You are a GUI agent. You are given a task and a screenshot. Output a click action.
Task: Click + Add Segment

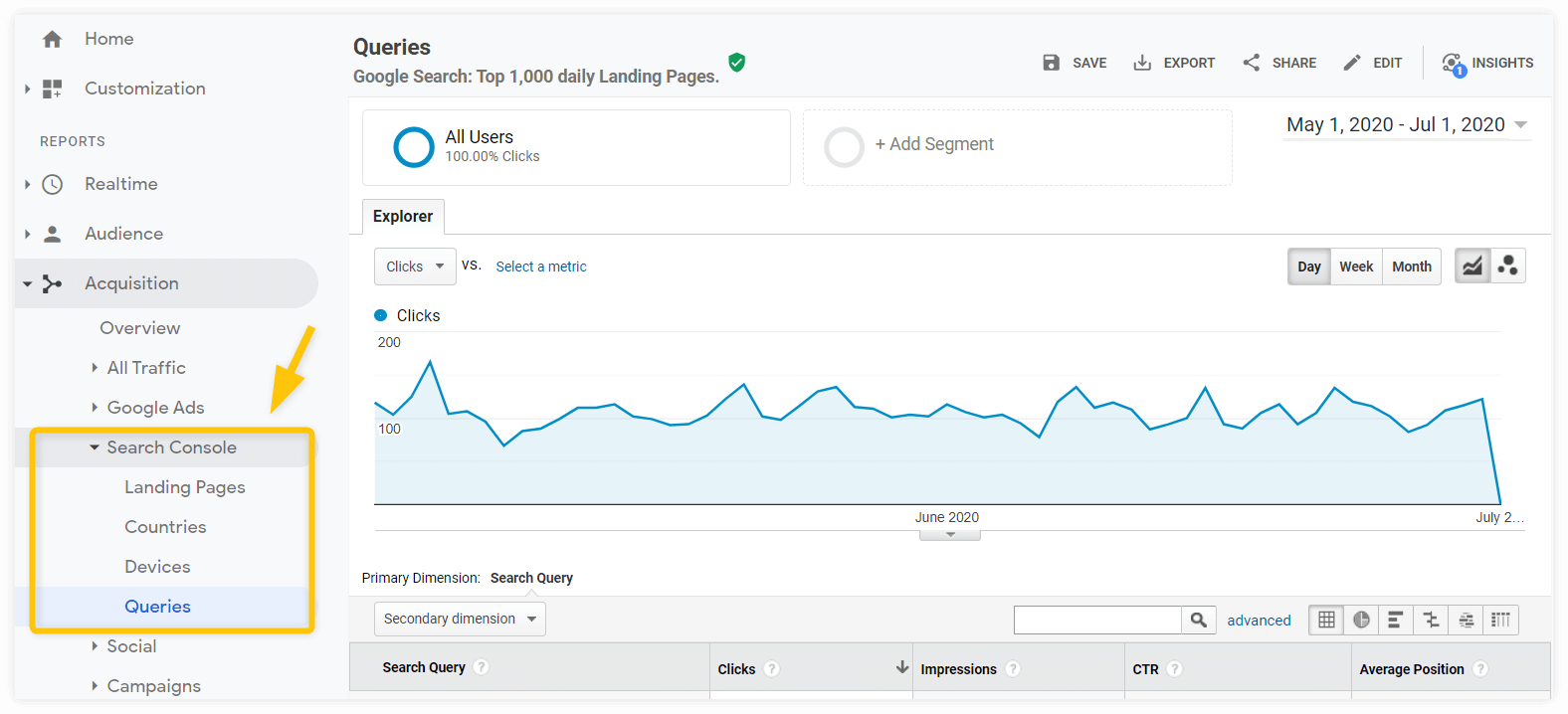coord(934,144)
